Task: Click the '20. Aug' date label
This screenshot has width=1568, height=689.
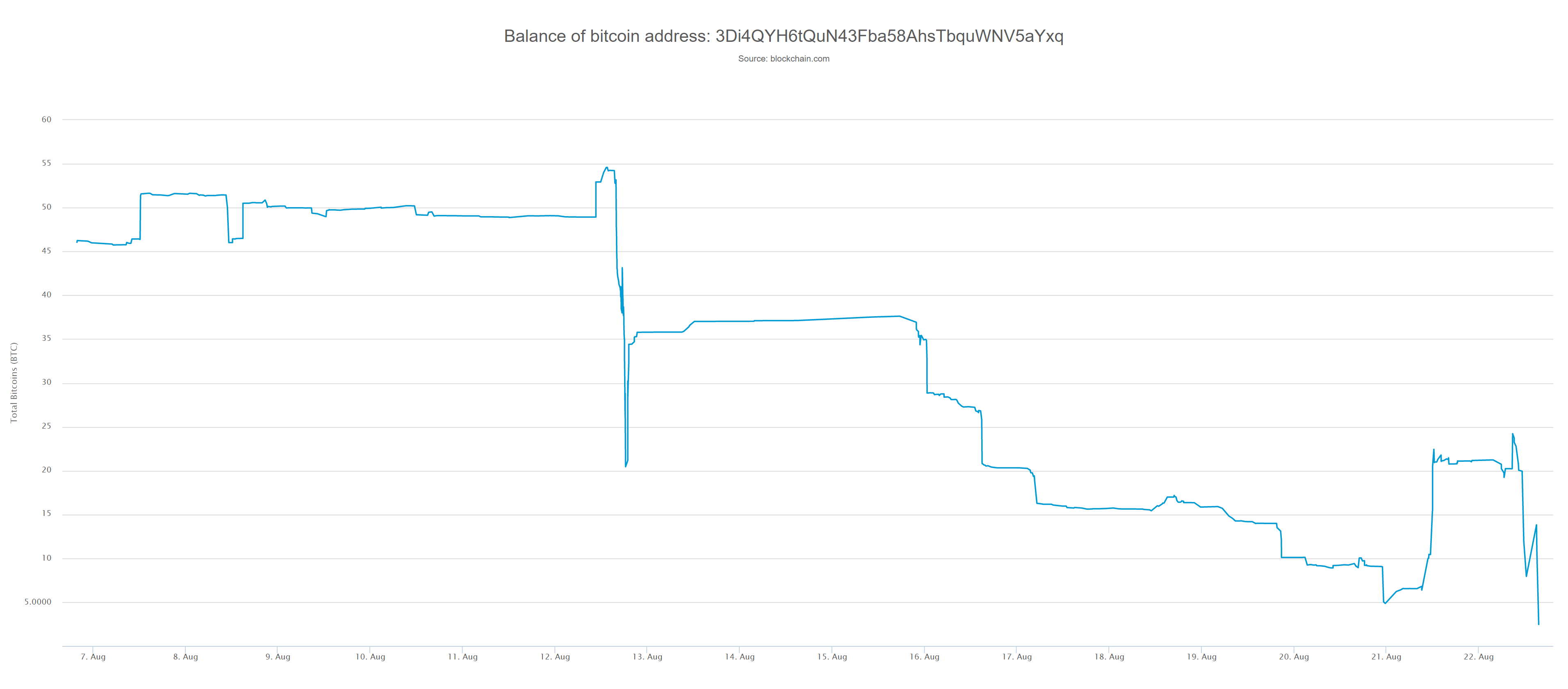Action: point(1294,657)
